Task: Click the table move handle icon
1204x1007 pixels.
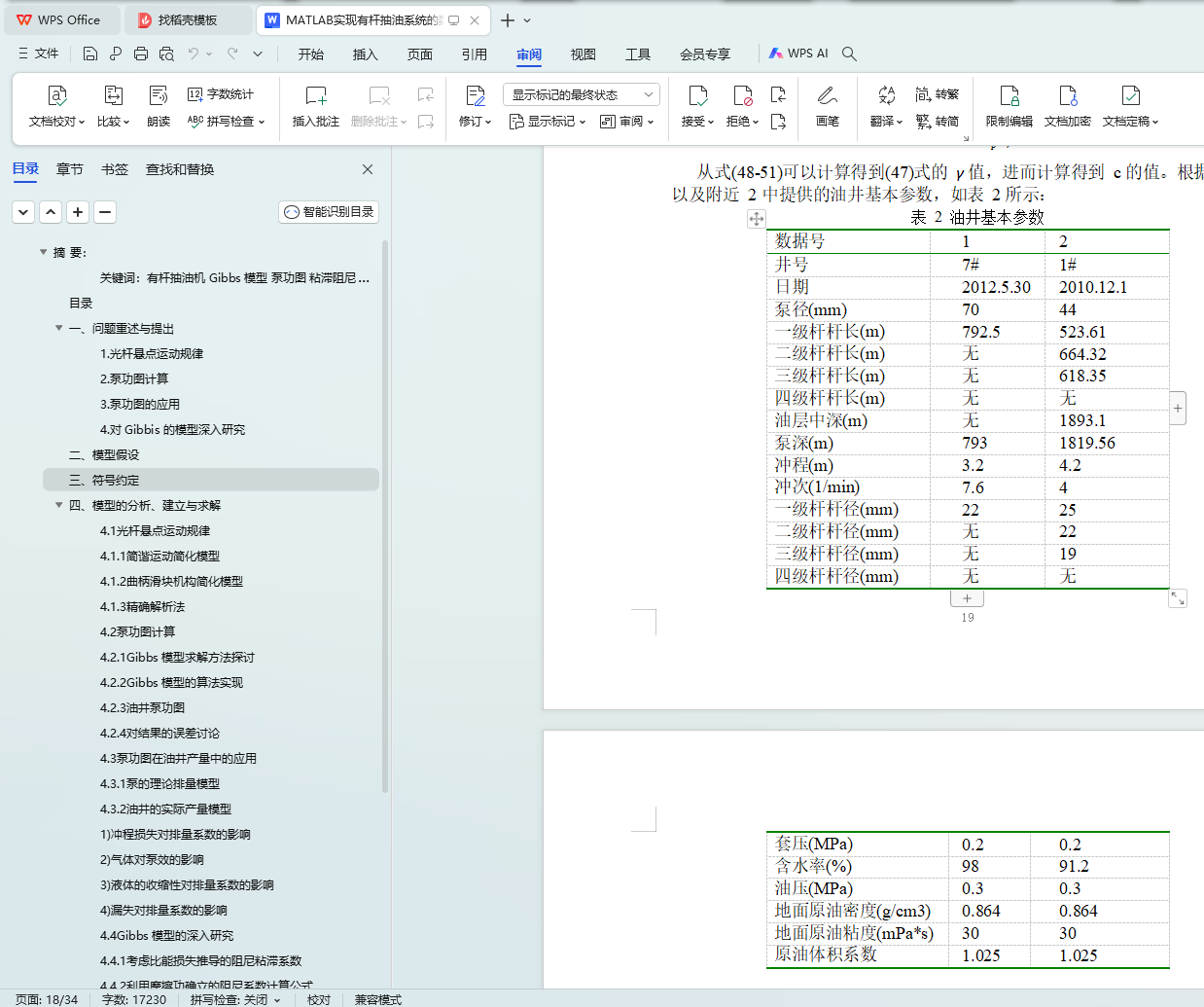Action: point(756,219)
